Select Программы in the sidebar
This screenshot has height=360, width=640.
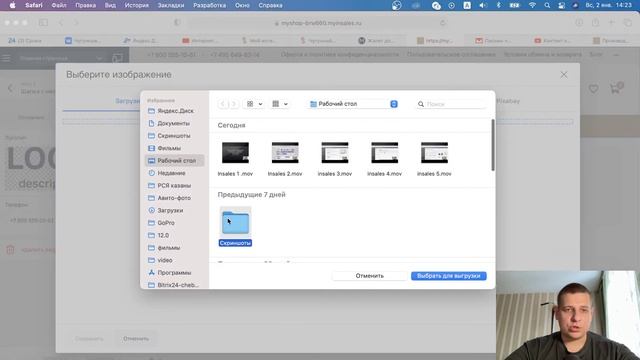tap(174, 273)
